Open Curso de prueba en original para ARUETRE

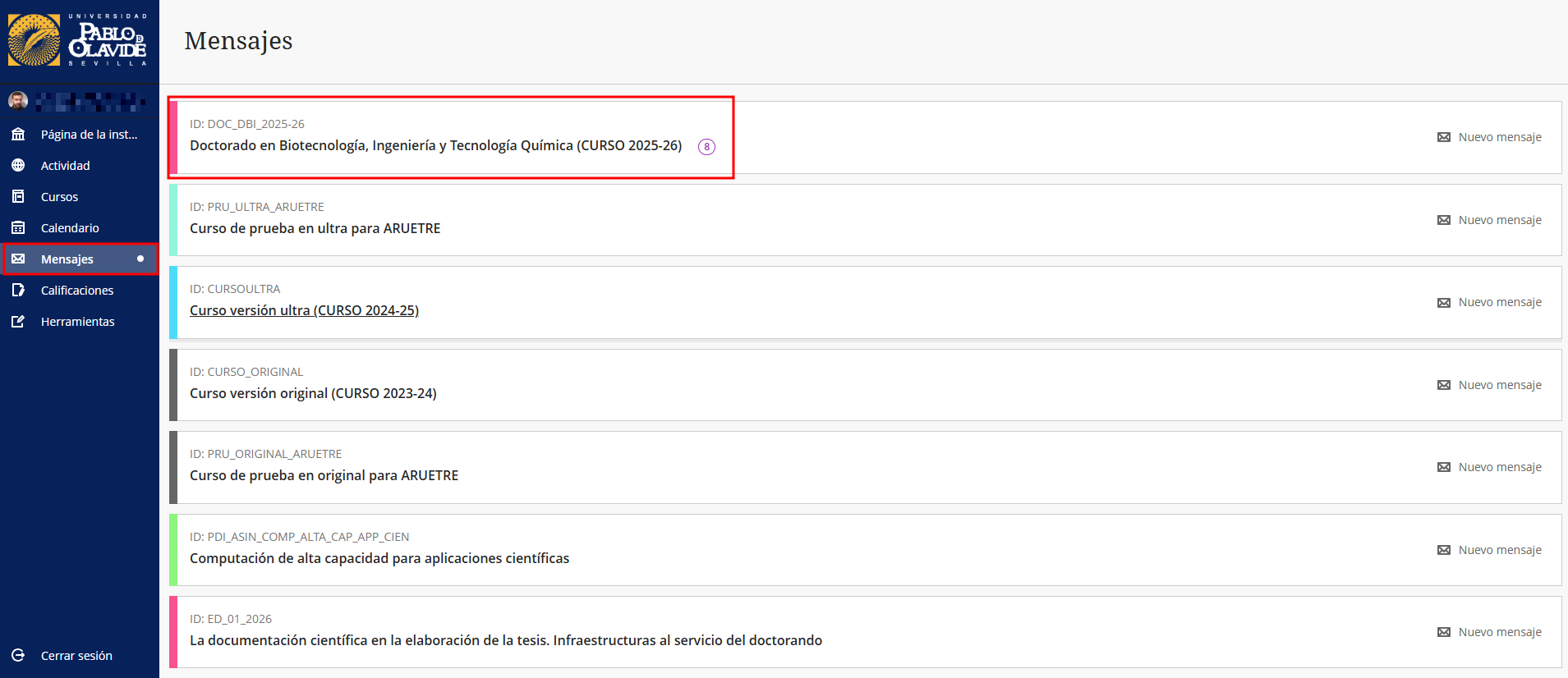[324, 475]
